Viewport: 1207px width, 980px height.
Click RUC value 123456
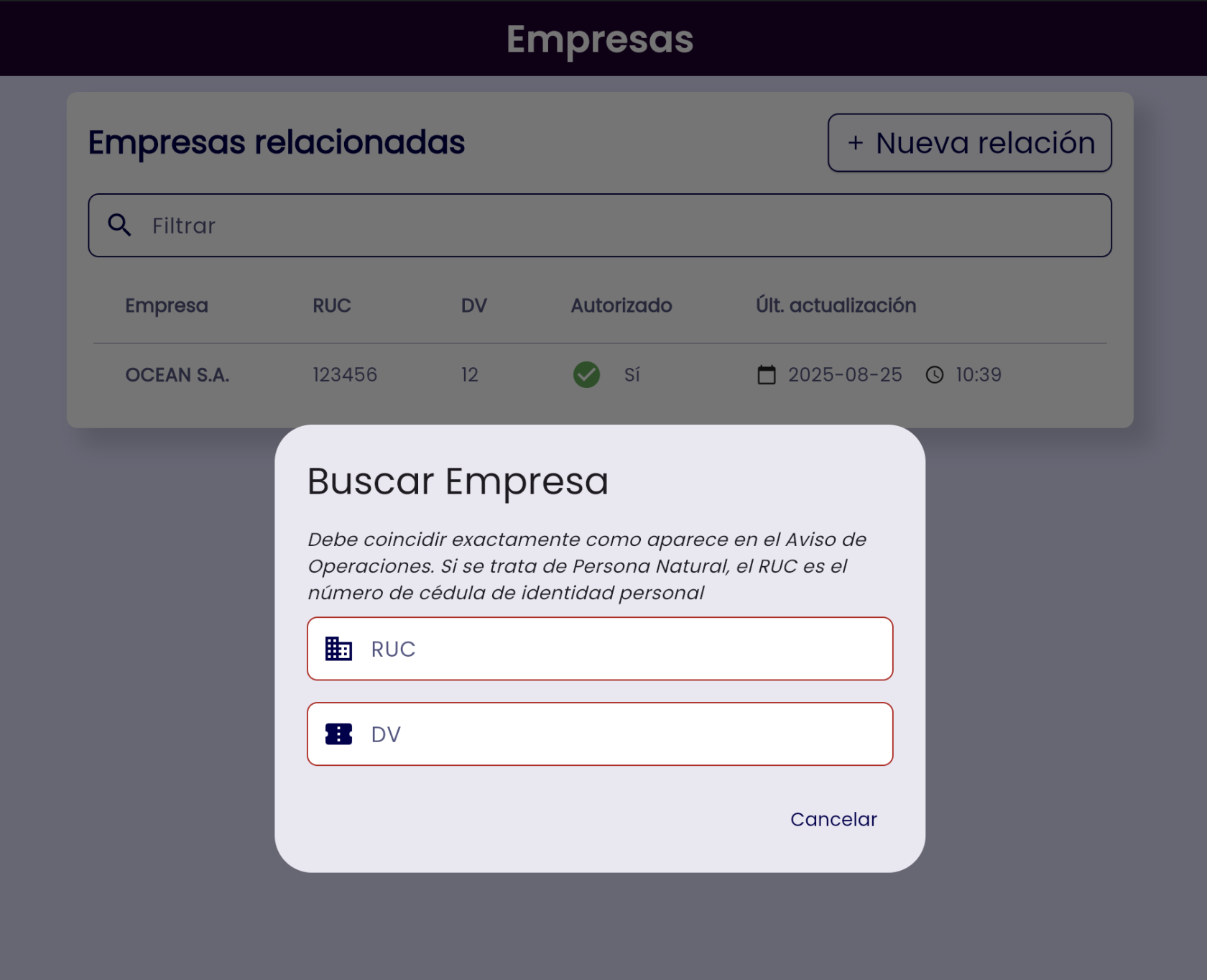pos(345,375)
